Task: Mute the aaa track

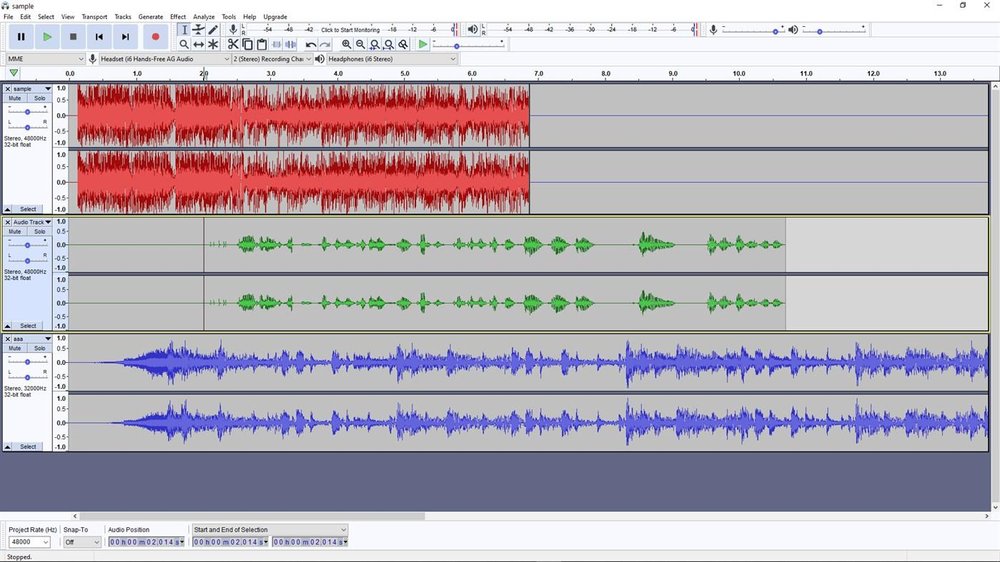Action: 15,348
